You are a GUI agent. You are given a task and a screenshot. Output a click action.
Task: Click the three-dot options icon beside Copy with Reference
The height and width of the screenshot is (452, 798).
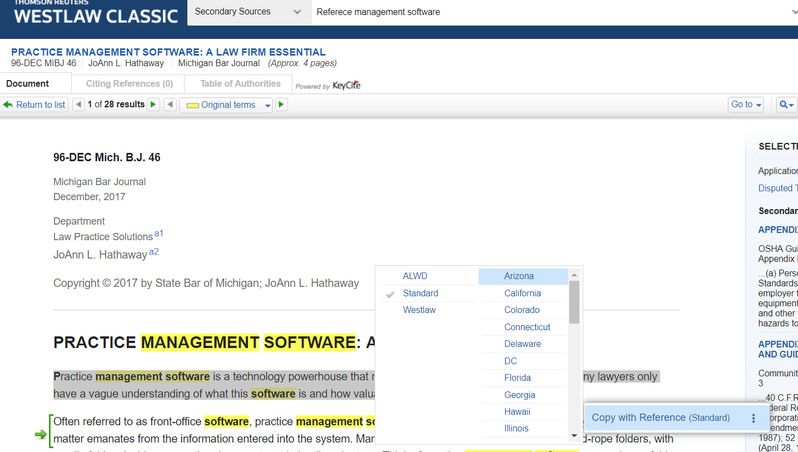[753, 418]
